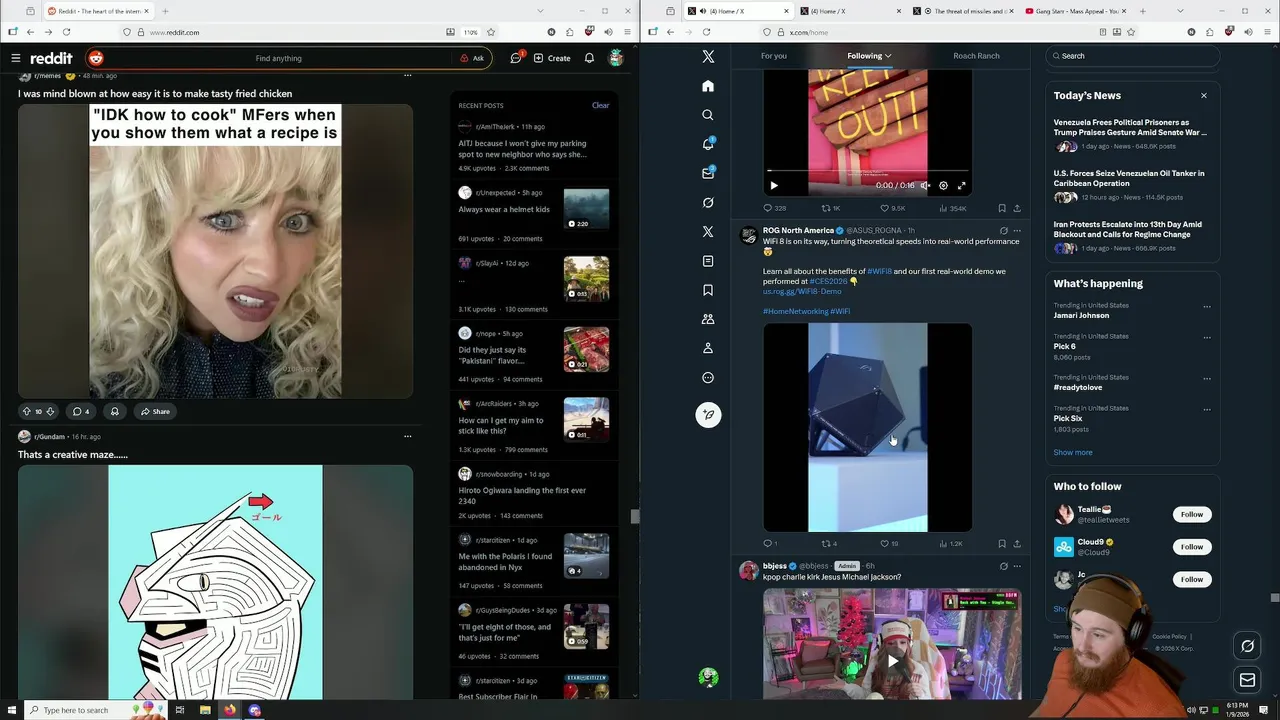Select Gang Starr - Mass Appeal browser tab
Screen dimensions: 1280x720
click(1076, 11)
